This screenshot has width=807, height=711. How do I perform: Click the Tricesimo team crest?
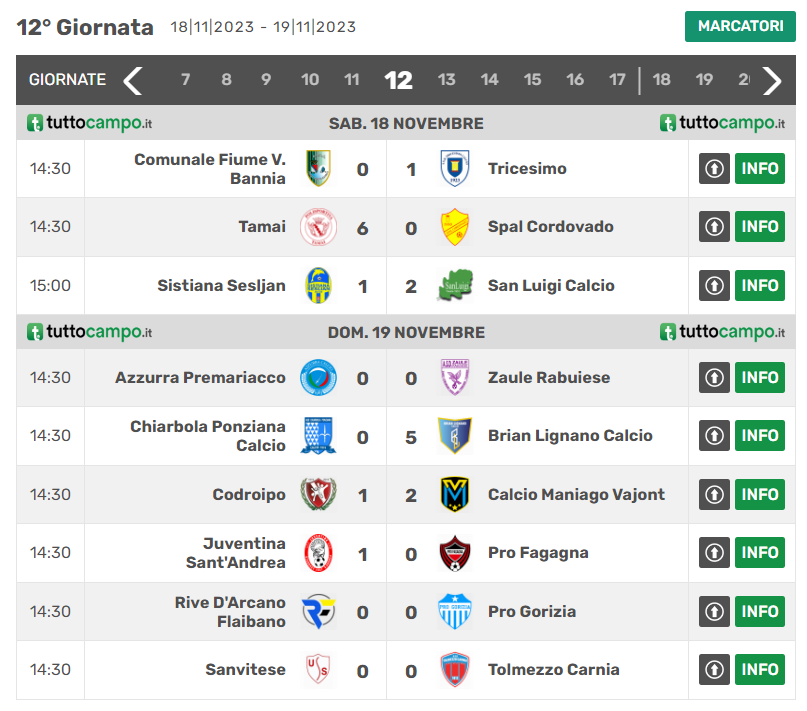tap(455, 168)
